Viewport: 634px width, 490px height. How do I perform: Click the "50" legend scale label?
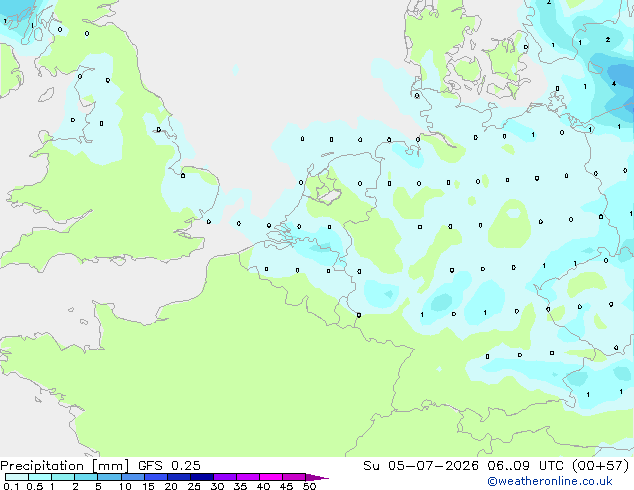309,486
